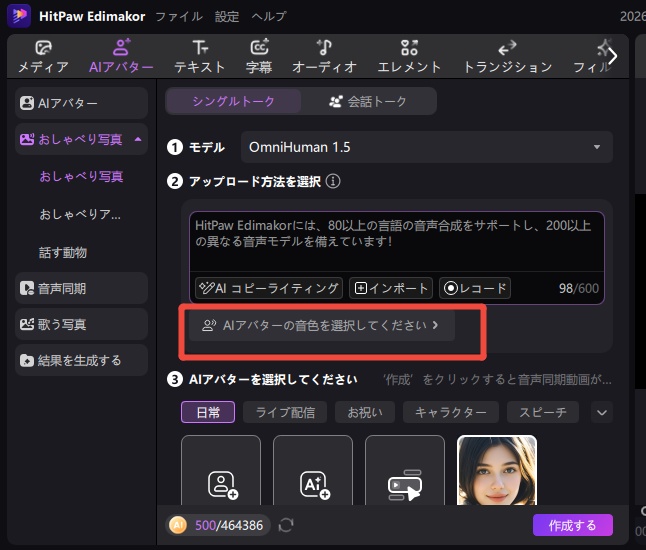
Task: Select AIアバター in the left sidebar
Action: [81, 103]
